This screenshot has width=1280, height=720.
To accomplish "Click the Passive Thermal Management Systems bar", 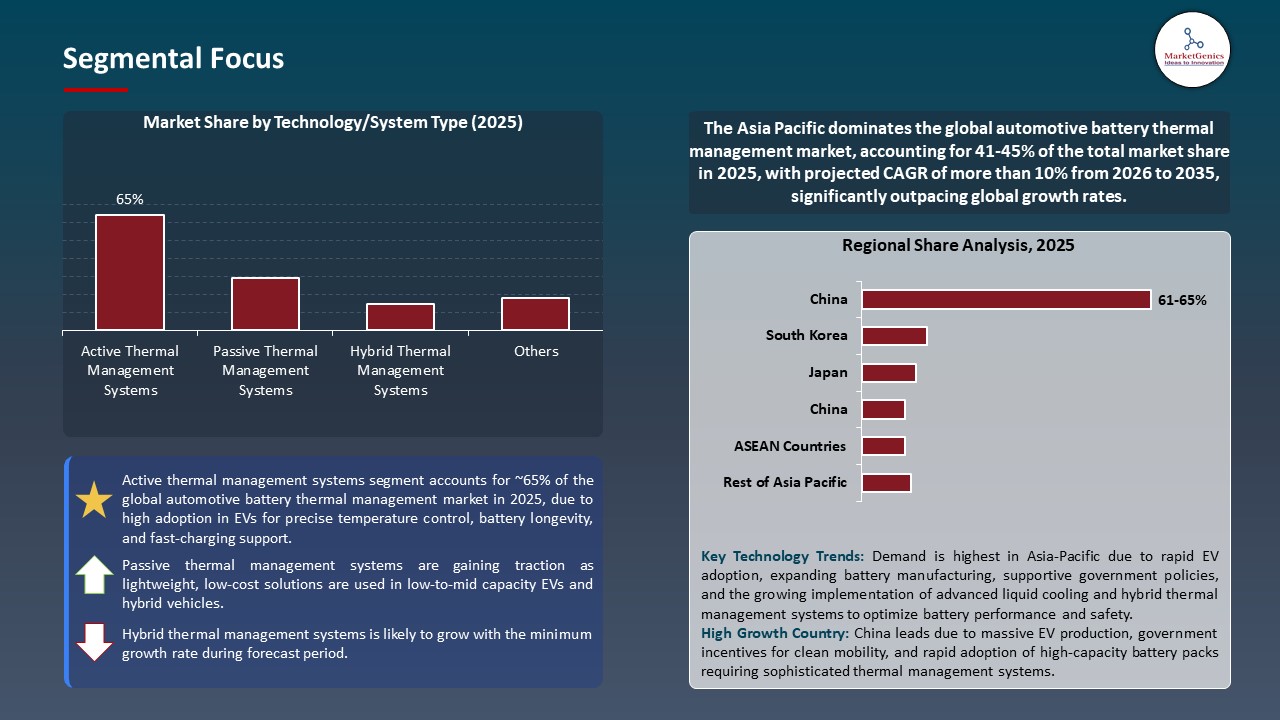I will 265,303.
